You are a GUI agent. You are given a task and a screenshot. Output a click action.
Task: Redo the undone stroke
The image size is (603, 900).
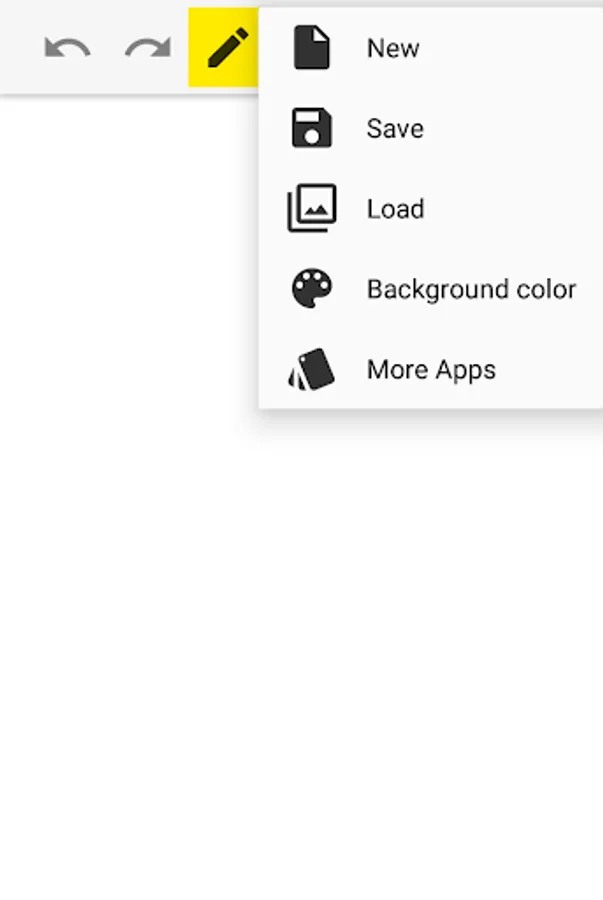[148, 48]
